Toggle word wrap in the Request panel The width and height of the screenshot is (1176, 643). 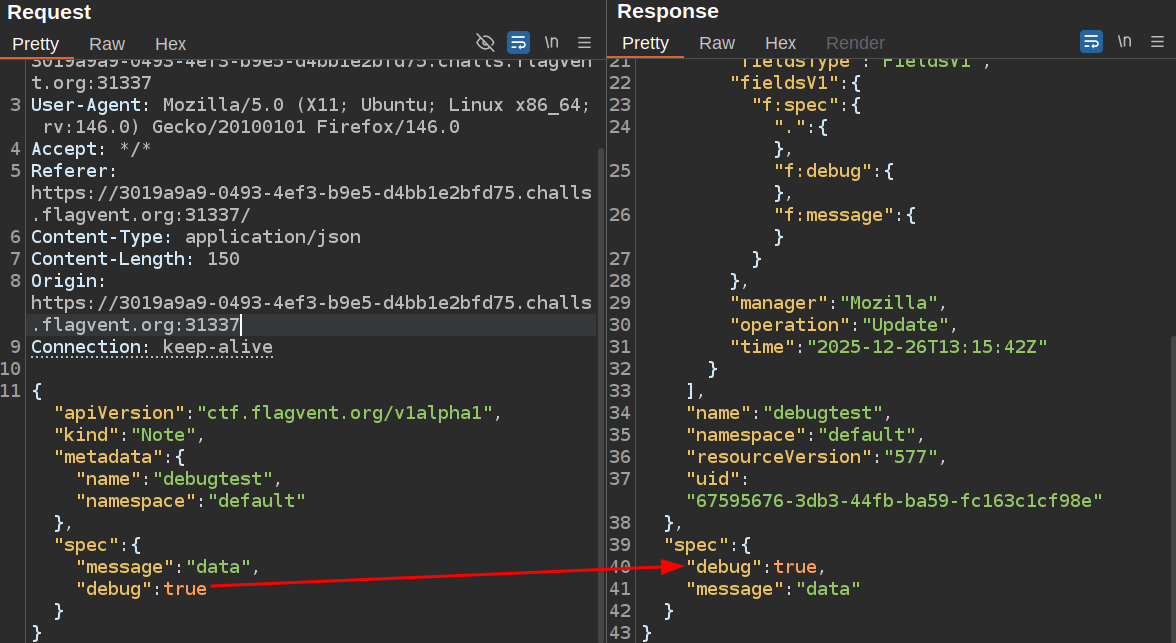coord(518,42)
